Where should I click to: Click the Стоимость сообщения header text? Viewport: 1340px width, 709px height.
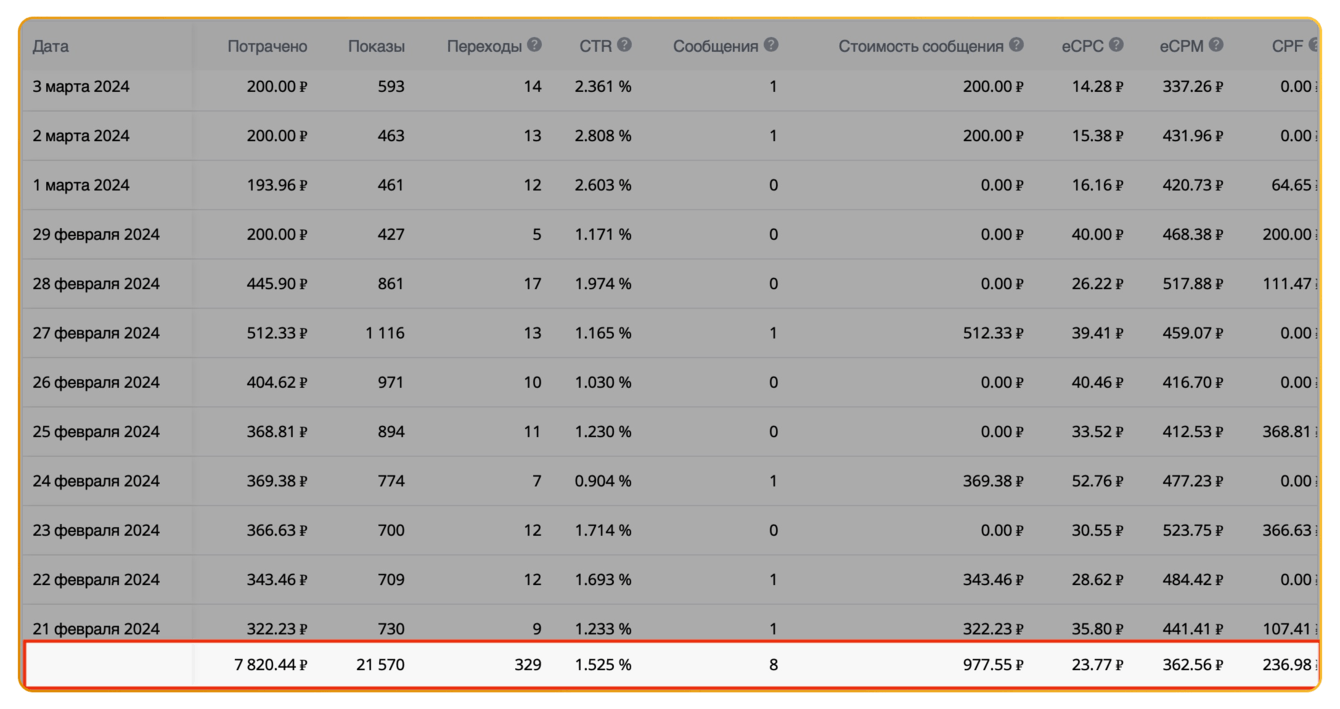tap(920, 46)
